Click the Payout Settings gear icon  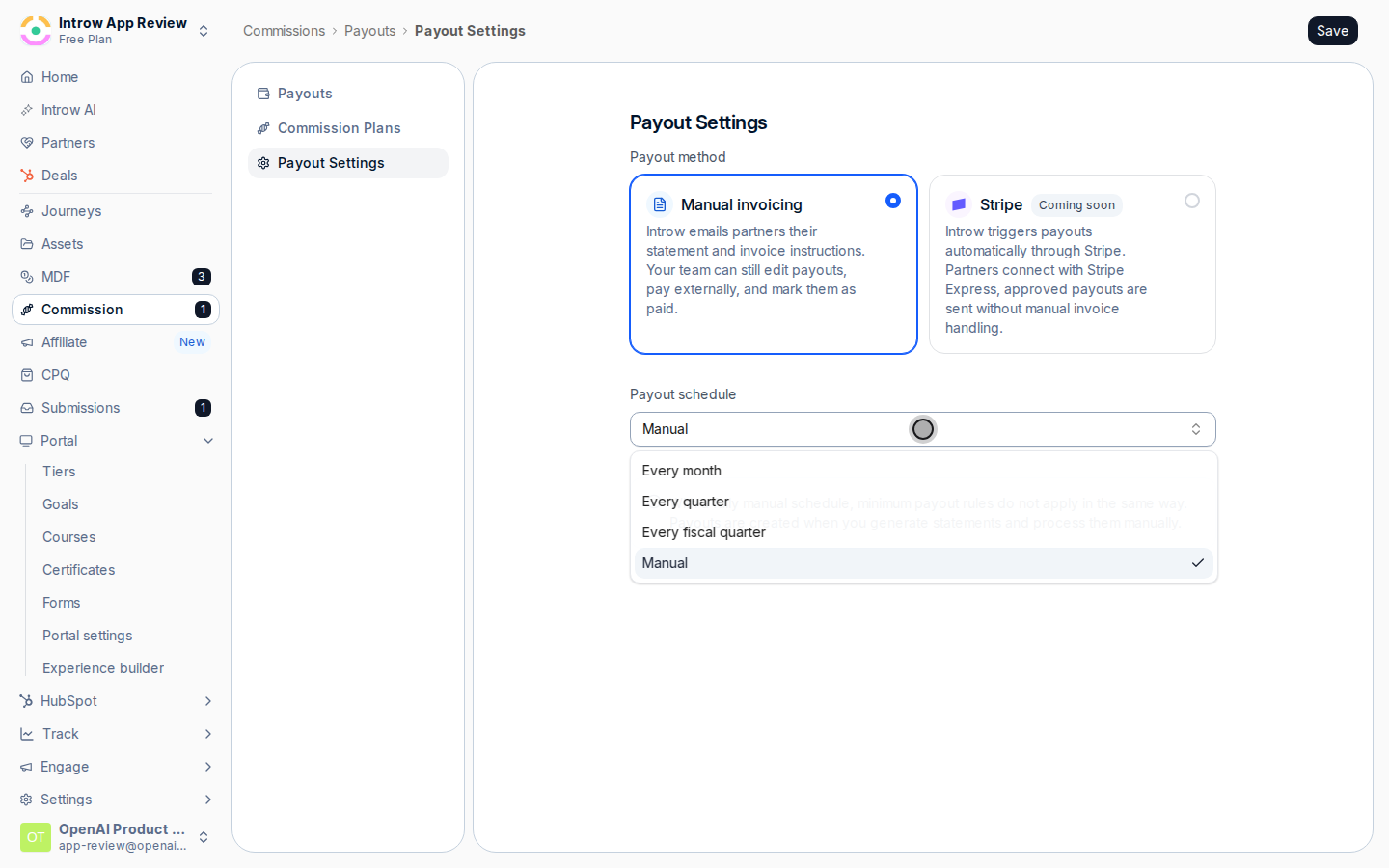click(x=263, y=163)
